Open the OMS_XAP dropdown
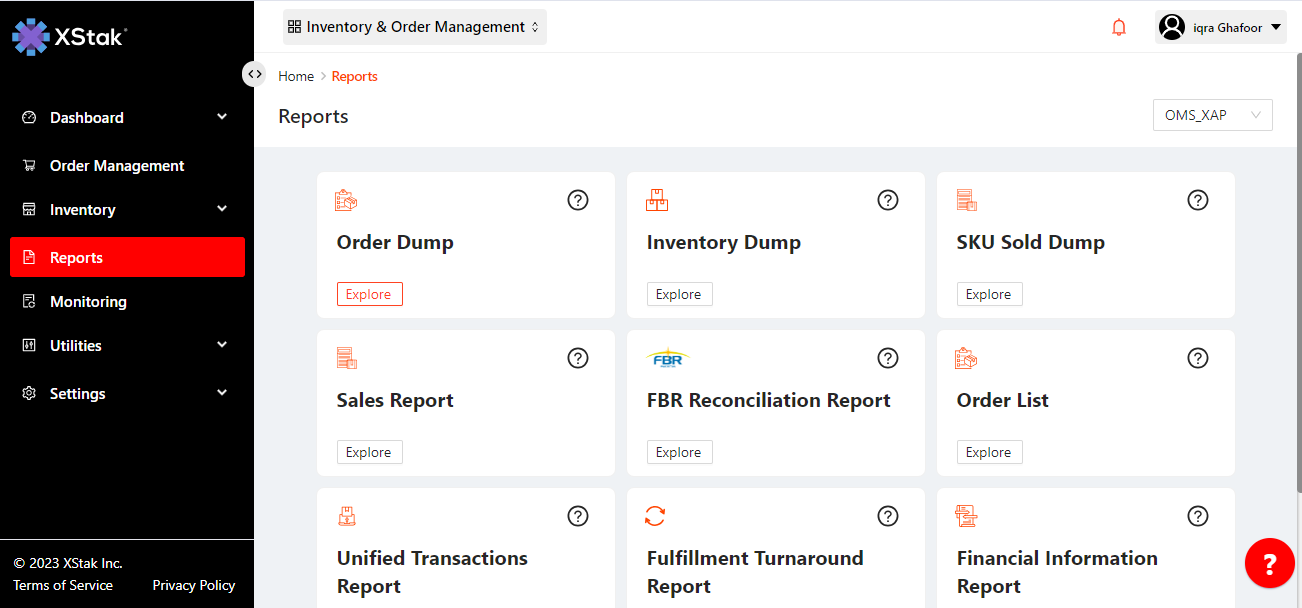 (x=1212, y=115)
